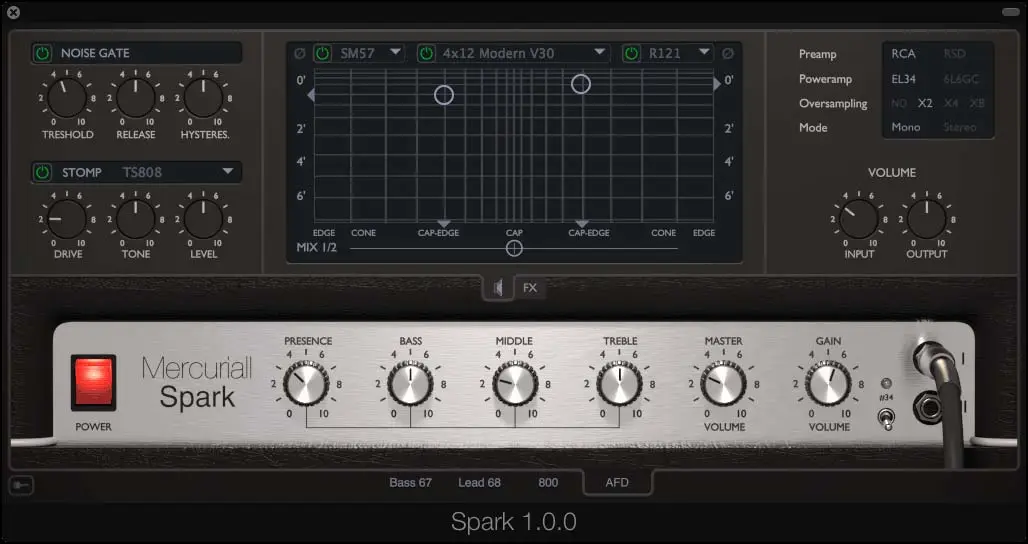Toggle the Stomp power button

[x=43, y=172]
